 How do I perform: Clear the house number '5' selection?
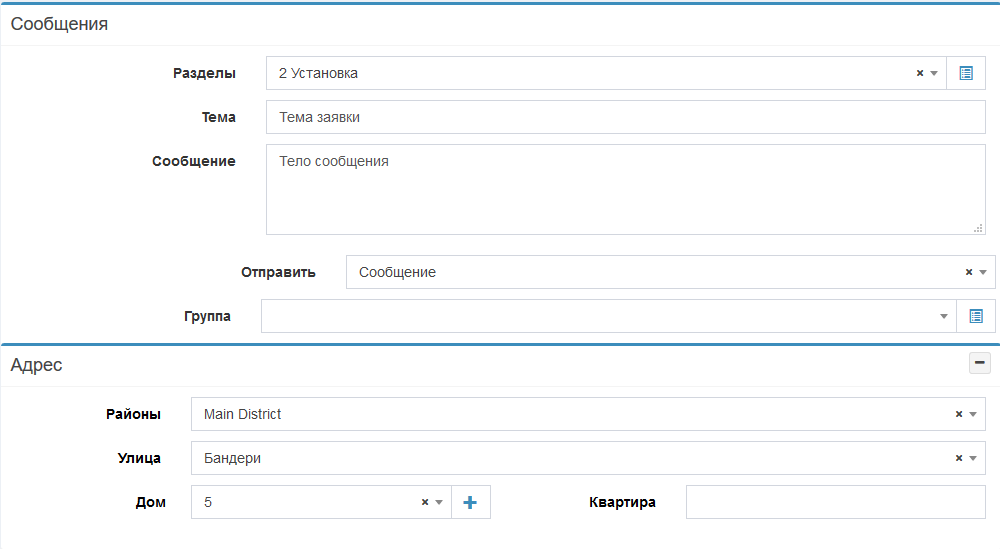(x=424, y=502)
